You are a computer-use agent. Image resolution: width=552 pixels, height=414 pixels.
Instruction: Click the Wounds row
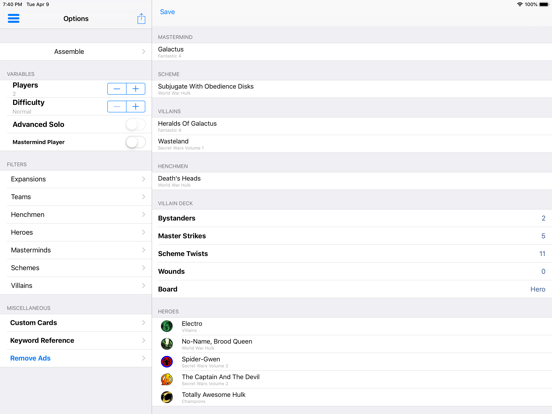point(352,271)
